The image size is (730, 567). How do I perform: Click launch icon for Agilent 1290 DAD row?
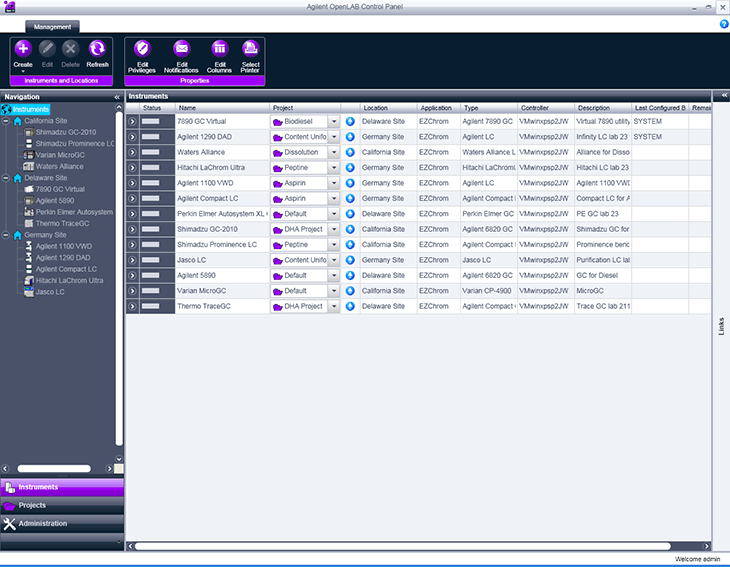click(350, 137)
